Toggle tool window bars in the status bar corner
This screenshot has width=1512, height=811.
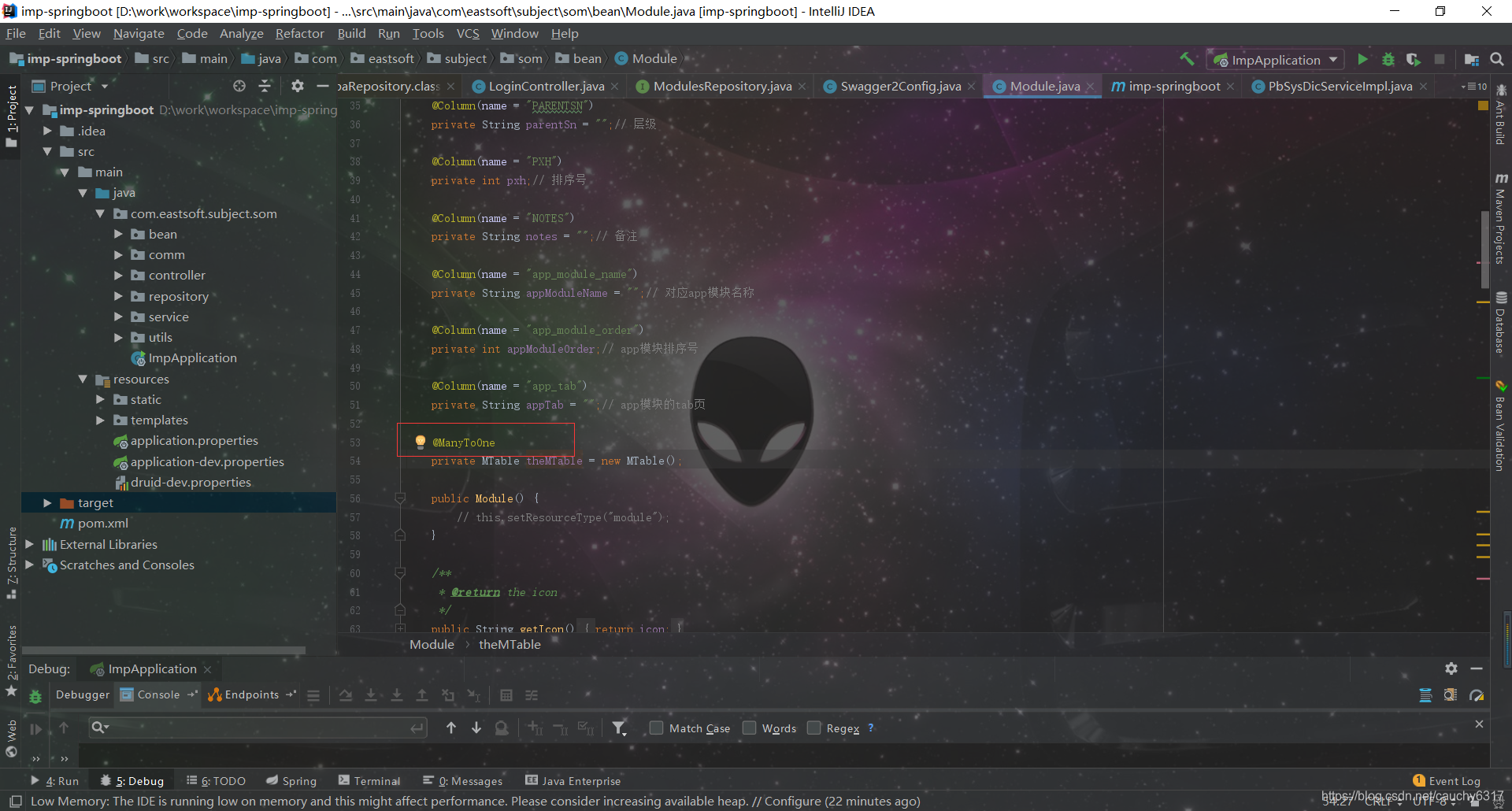[x=15, y=801]
